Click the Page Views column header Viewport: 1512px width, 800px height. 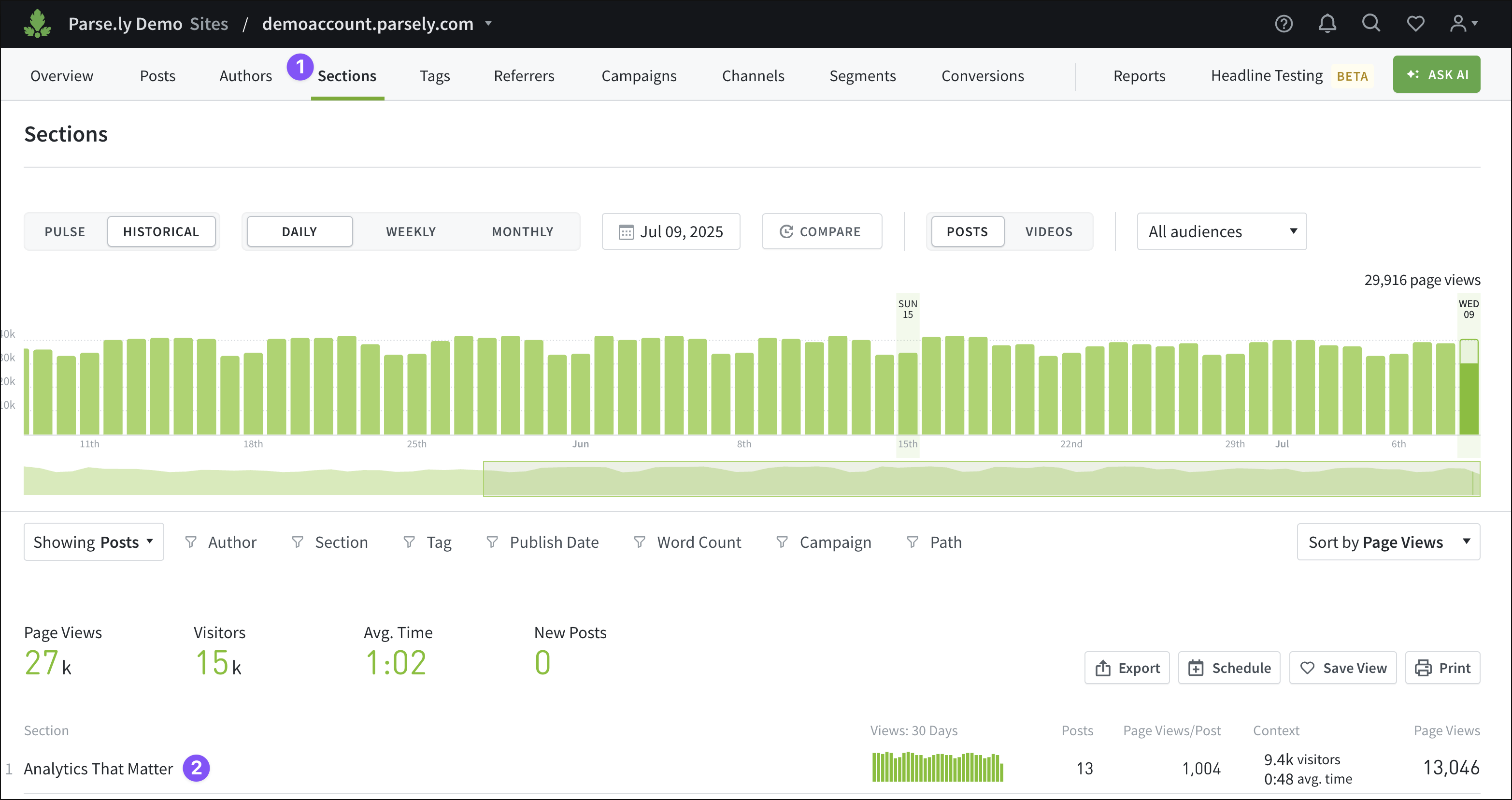tap(1447, 731)
